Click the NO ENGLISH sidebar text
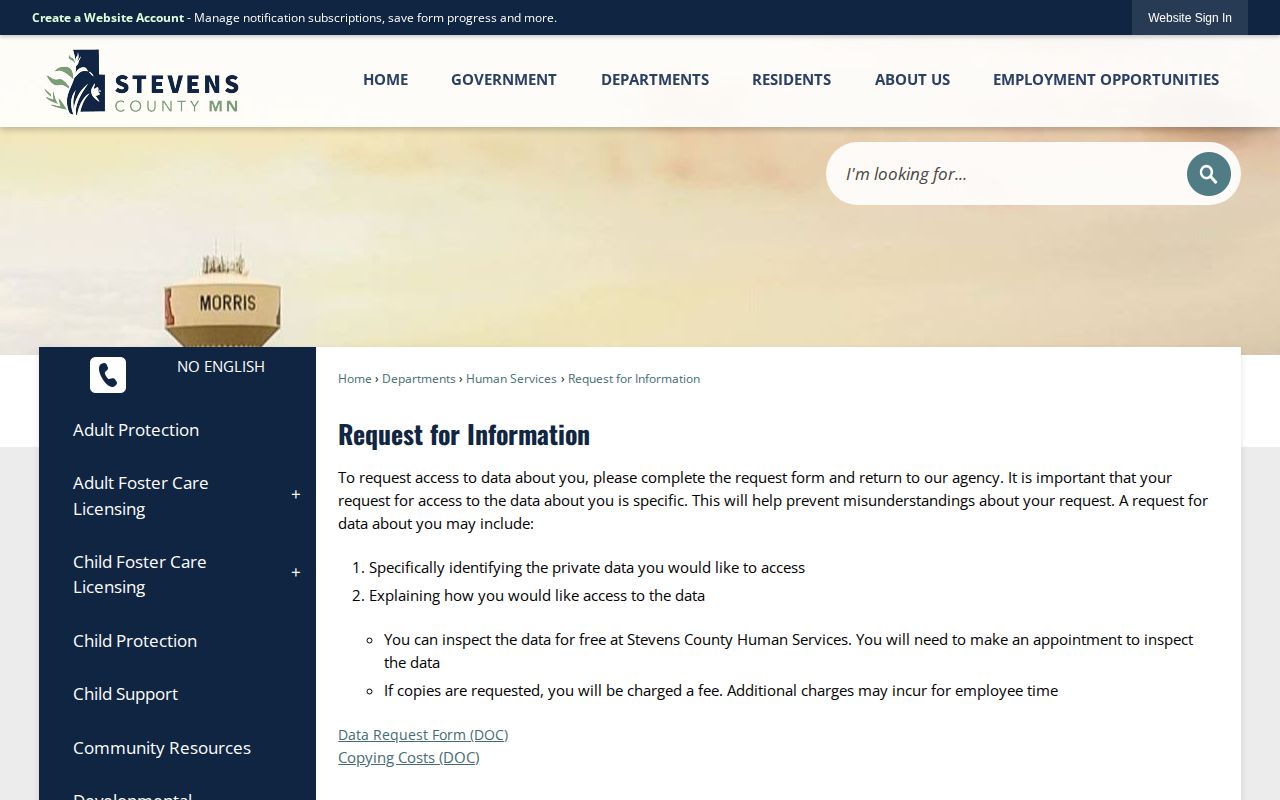The image size is (1280, 800). 221,367
